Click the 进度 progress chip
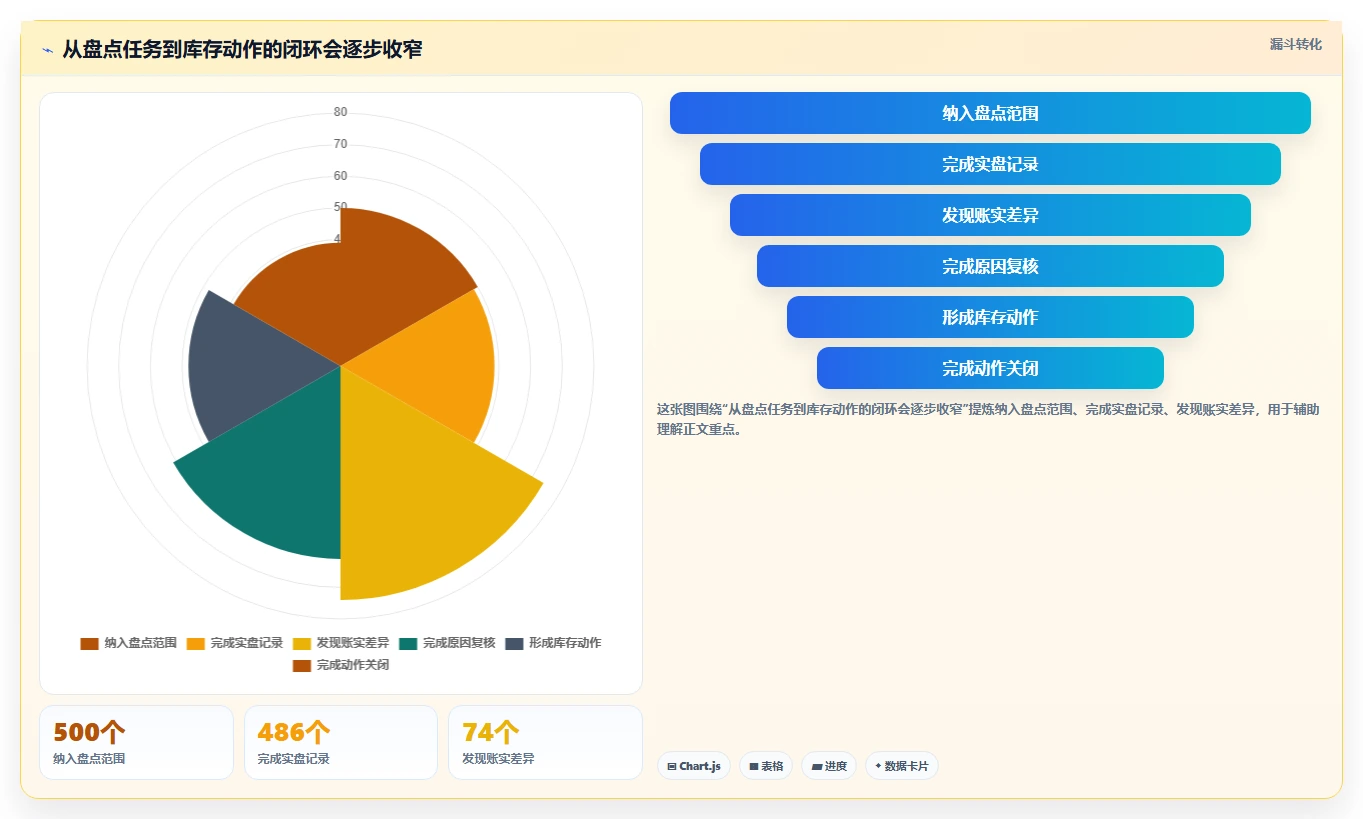The width and height of the screenshot is (1363, 819). click(x=829, y=766)
